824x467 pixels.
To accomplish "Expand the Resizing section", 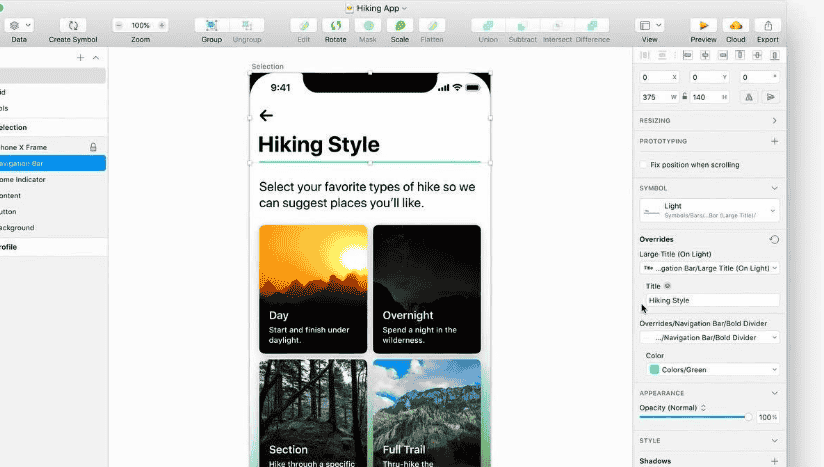I will 774,120.
